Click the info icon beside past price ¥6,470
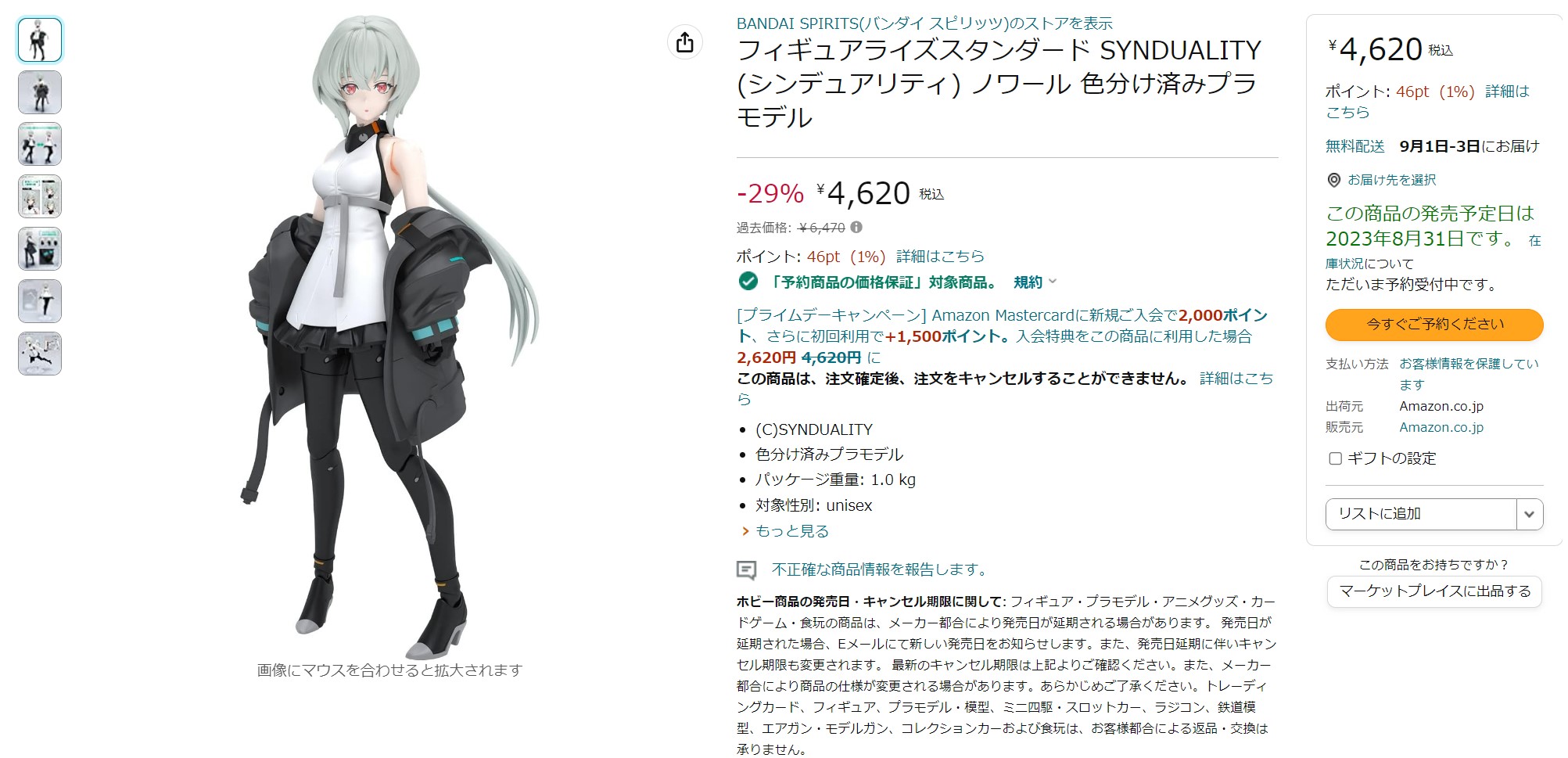This screenshot has width=1568, height=758. pos(856,228)
